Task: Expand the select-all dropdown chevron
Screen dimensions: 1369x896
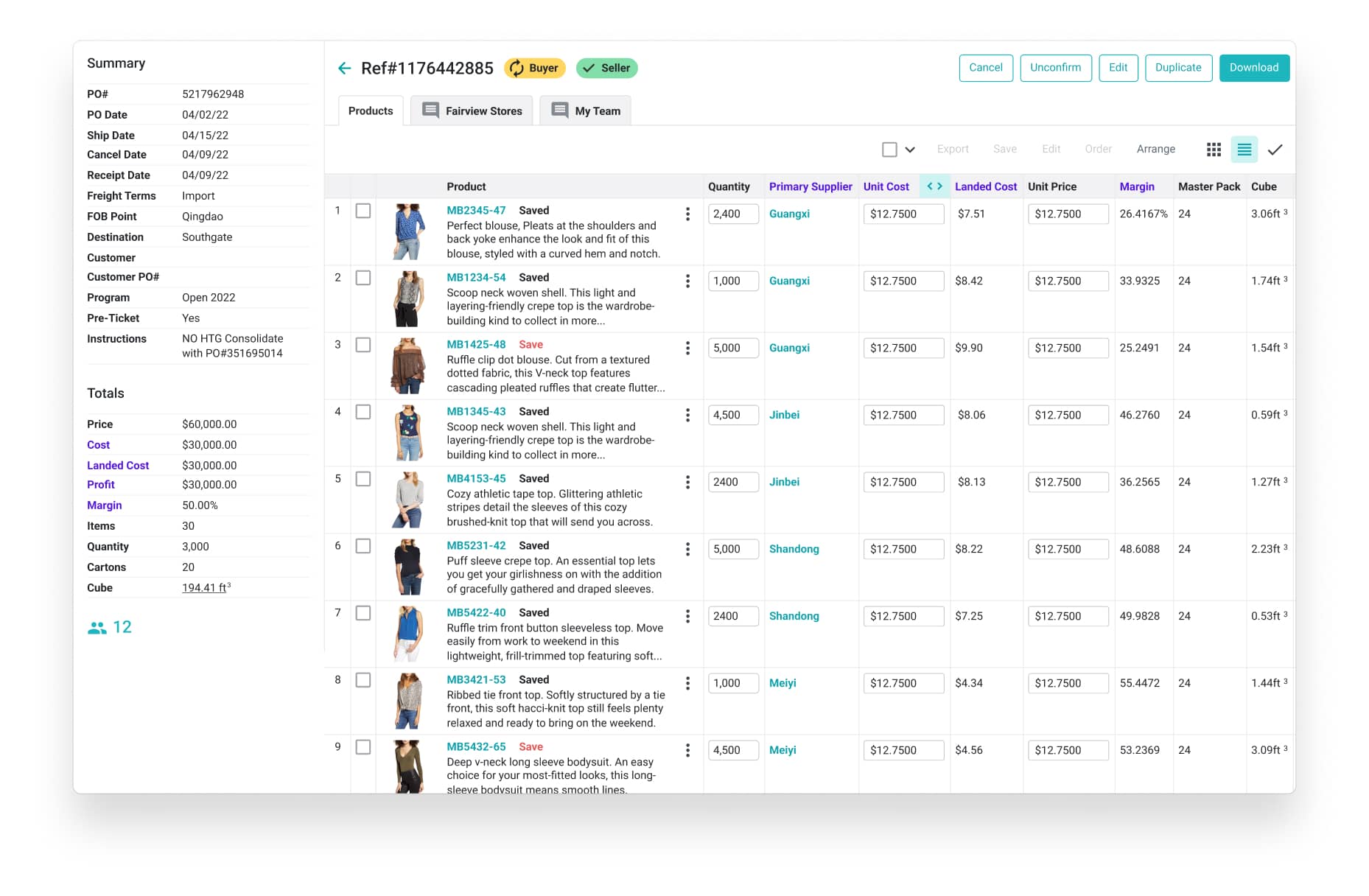Action: point(910,150)
